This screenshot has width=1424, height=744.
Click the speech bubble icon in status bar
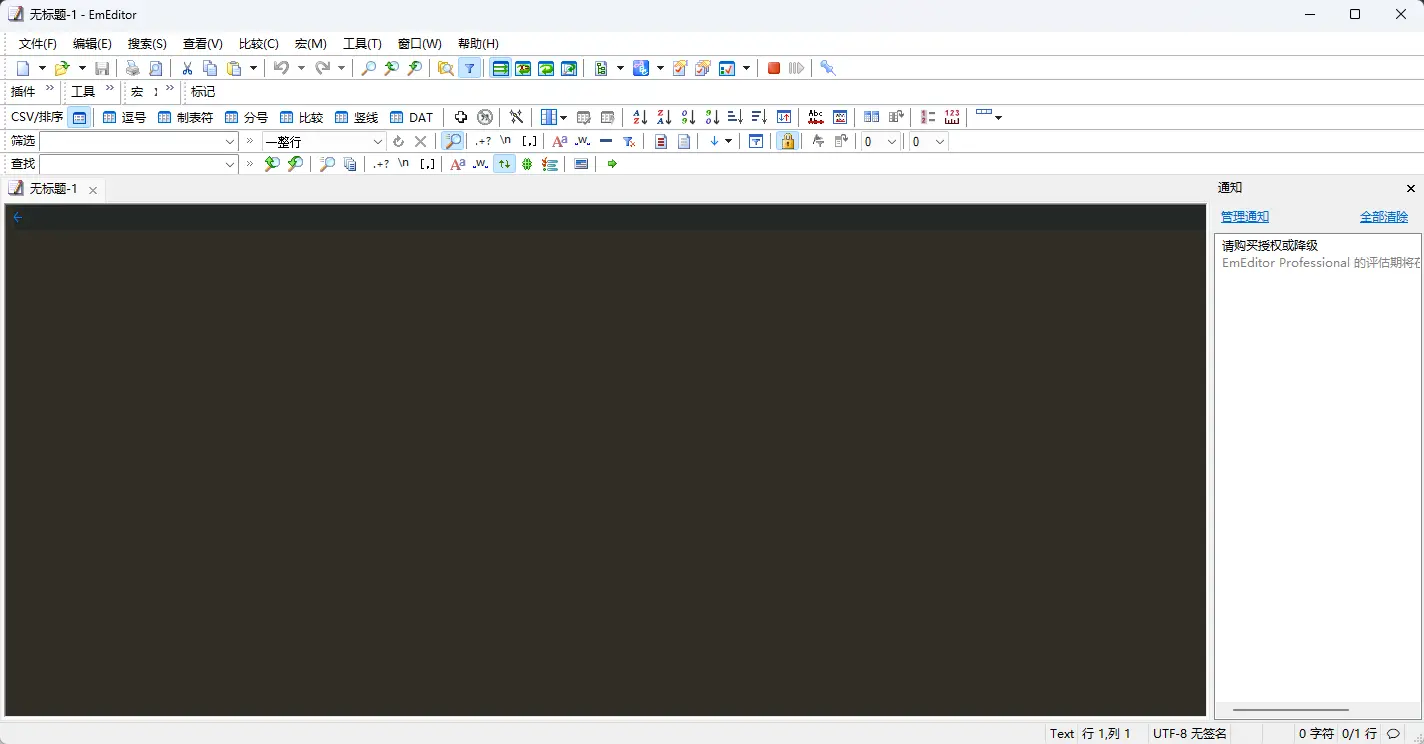(1393, 734)
